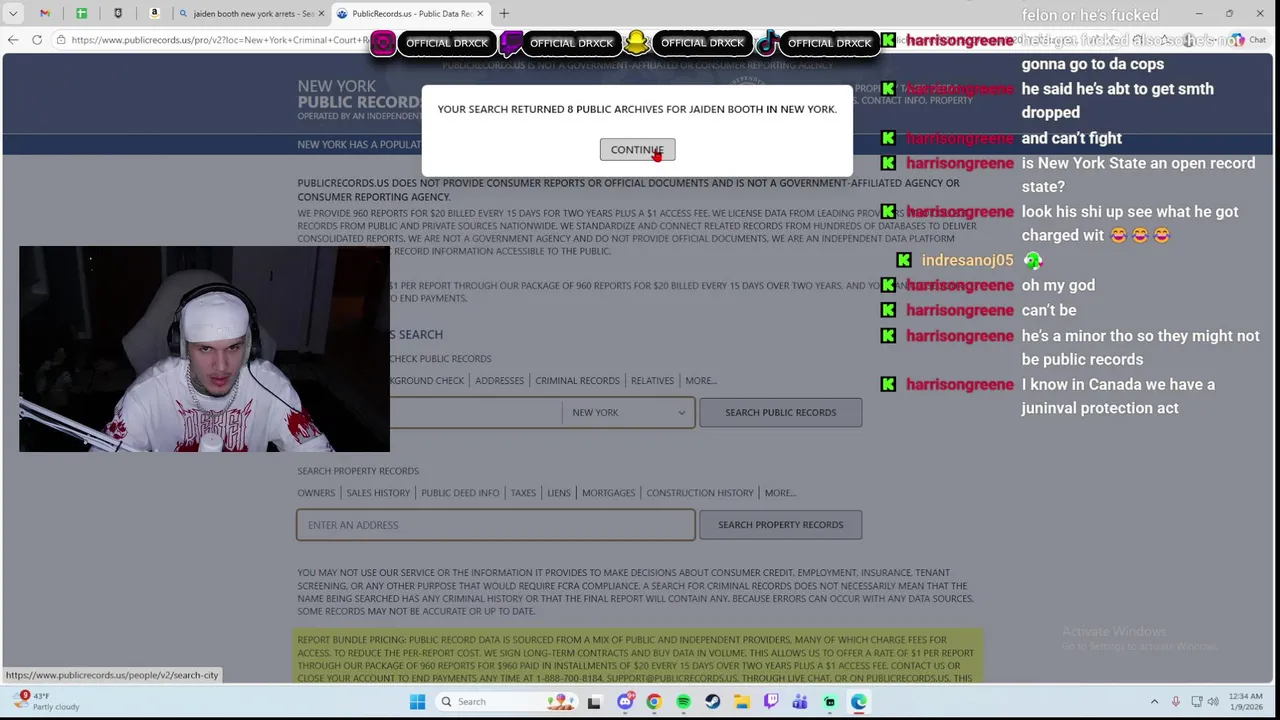
Task: Expand More… under check public records
Action: coord(701,380)
